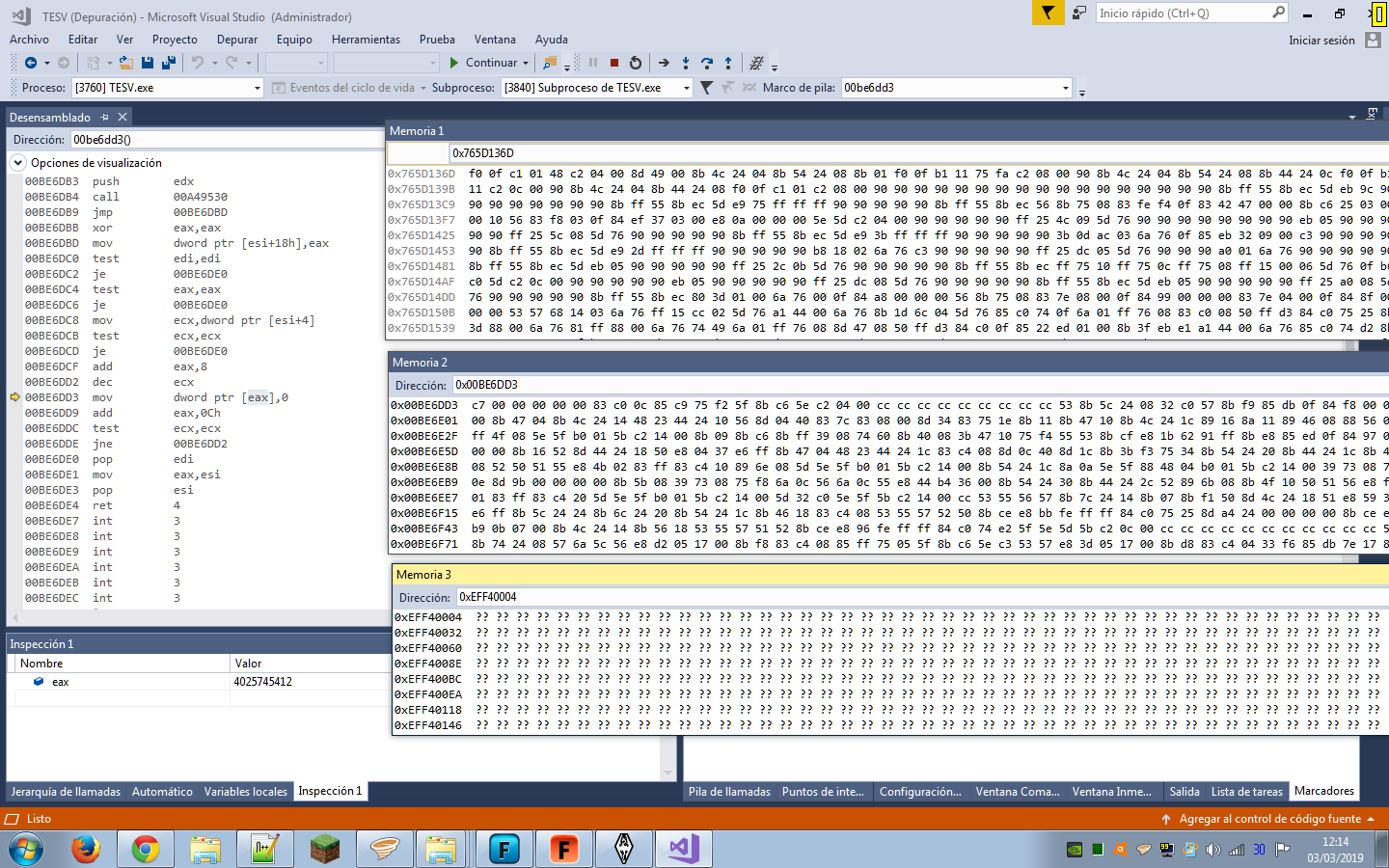The height and width of the screenshot is (868, 1389).
Task: Click the Save All icon
Action: 168,63
